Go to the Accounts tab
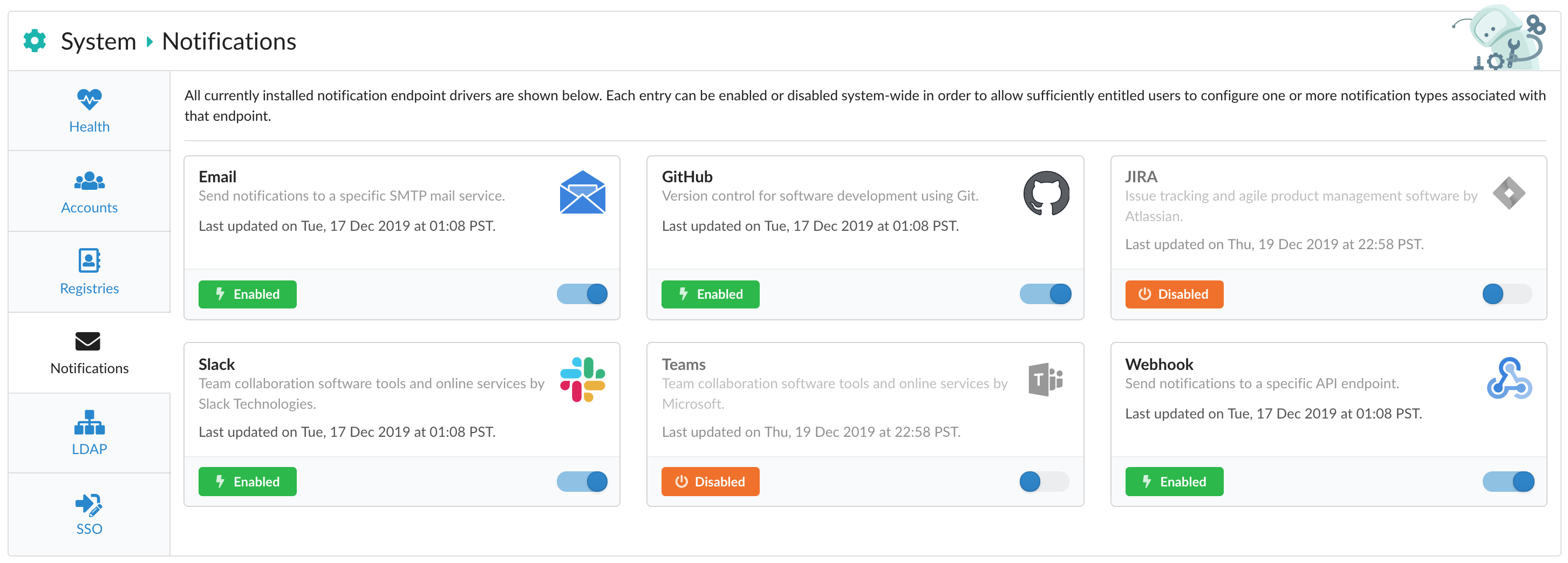Image resolution: width=1568 pixels, height=563 pixels. coord(90,192)
